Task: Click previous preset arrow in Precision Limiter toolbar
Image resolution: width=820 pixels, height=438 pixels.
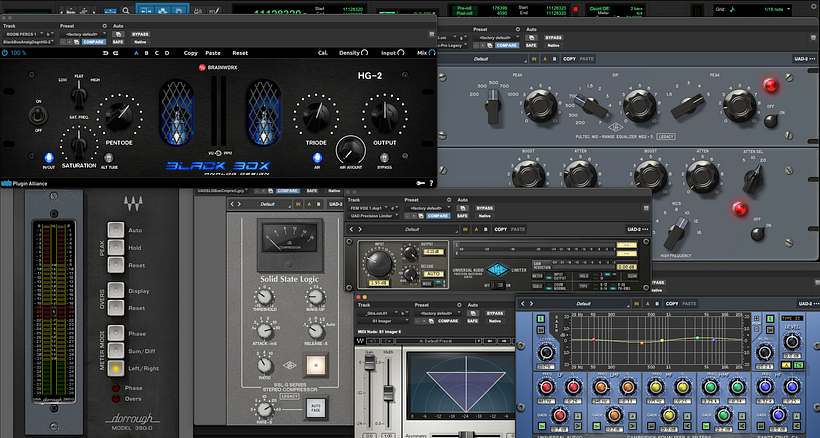Action: pos(351,229)
